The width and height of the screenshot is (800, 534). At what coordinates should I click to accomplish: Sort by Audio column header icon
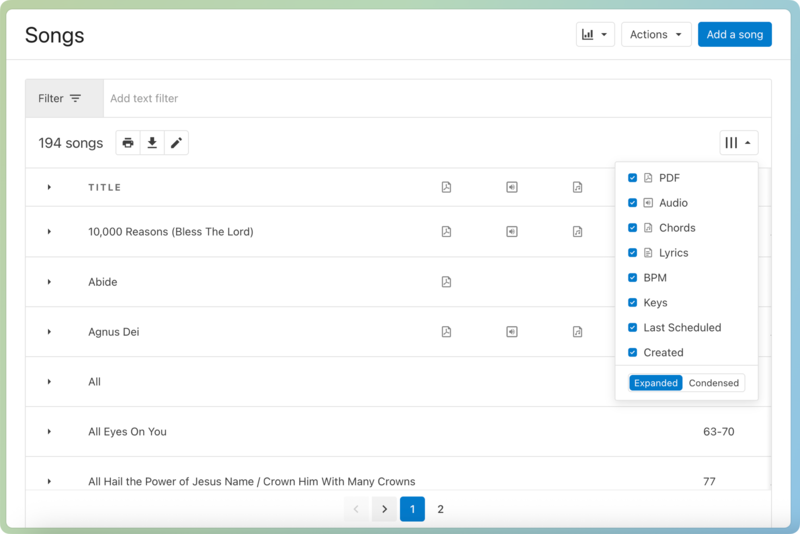[x=512, y=187]
